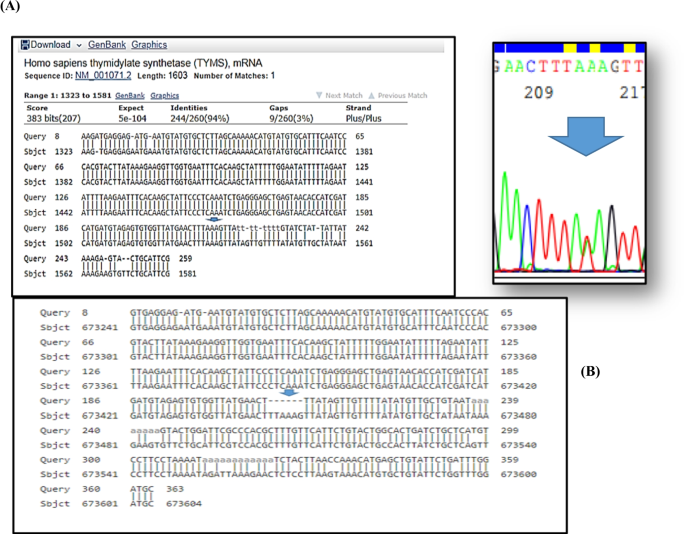Select the Sbjct start position 1562
The height and width of the screenshot is (534, 685).
tap(63, 274)
